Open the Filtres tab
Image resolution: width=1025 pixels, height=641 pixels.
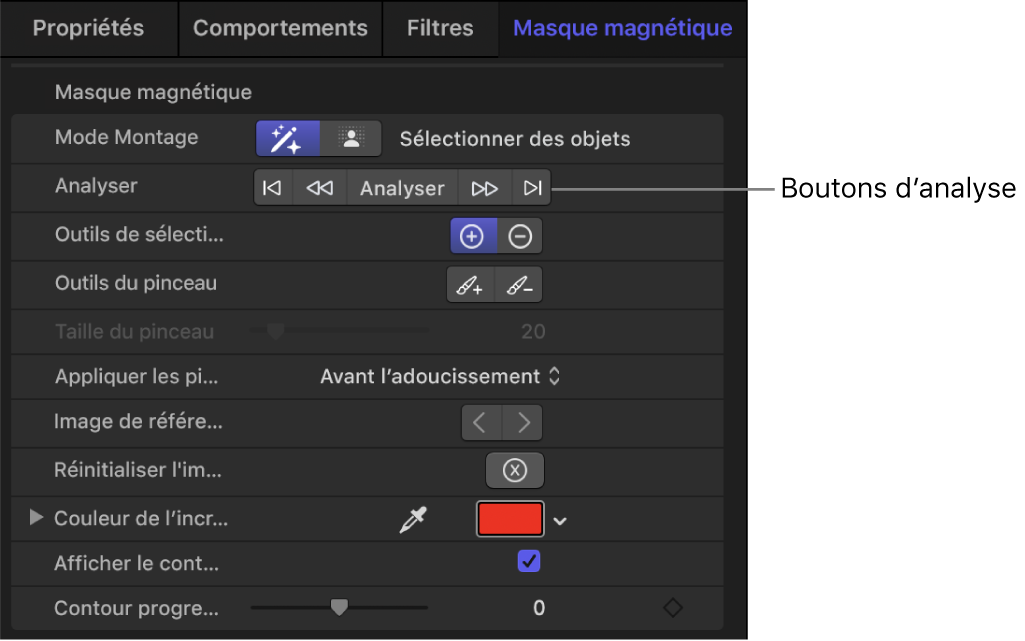tap(440, 28)
